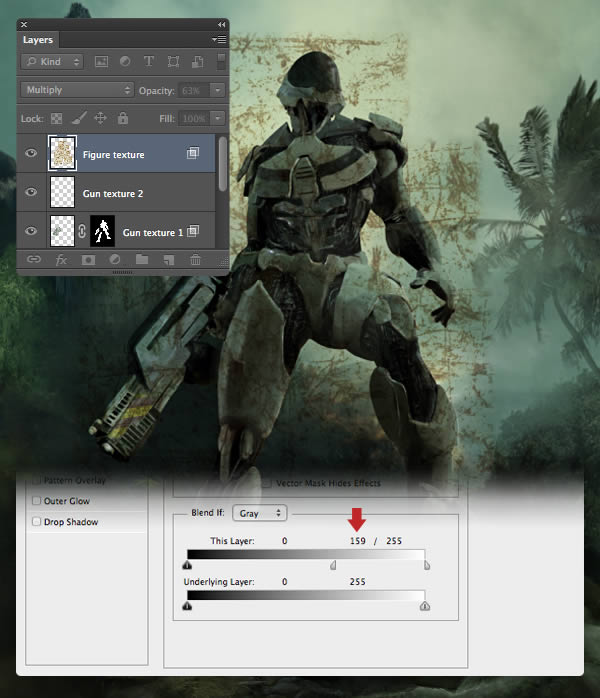Viewport: 600px width, 698px height.
Task: Click the Opacity value field
Action: (194, 90)
